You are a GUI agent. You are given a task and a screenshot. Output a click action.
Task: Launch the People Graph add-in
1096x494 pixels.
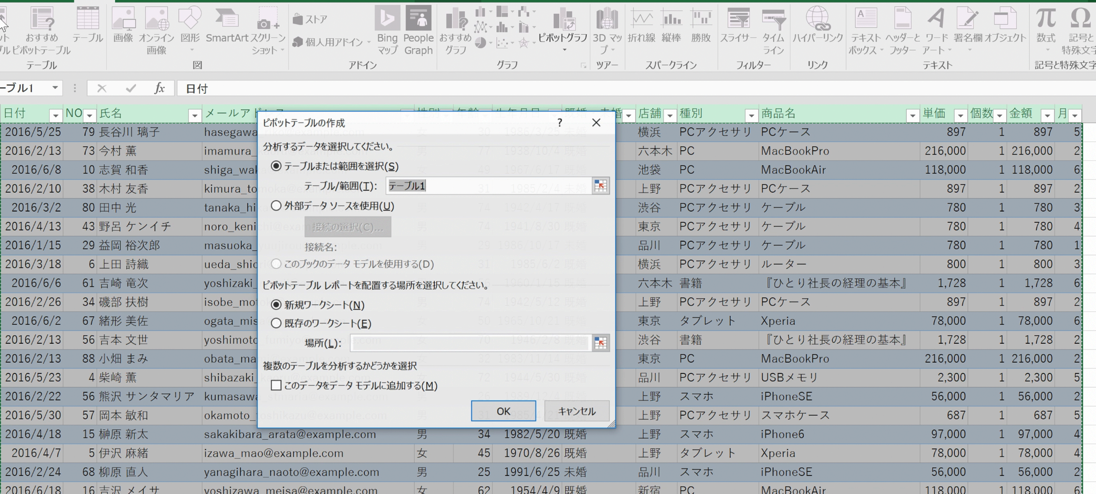tap(418, 31)
